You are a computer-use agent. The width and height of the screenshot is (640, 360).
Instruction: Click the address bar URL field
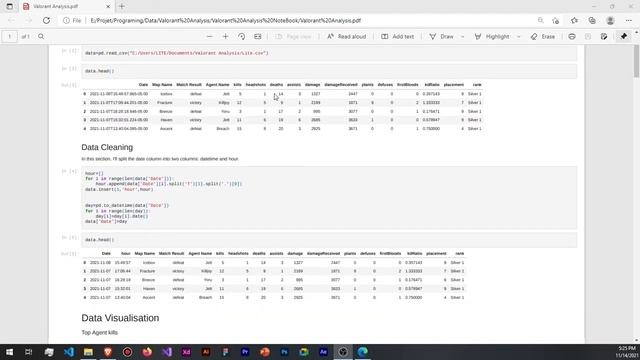[226, 20]
